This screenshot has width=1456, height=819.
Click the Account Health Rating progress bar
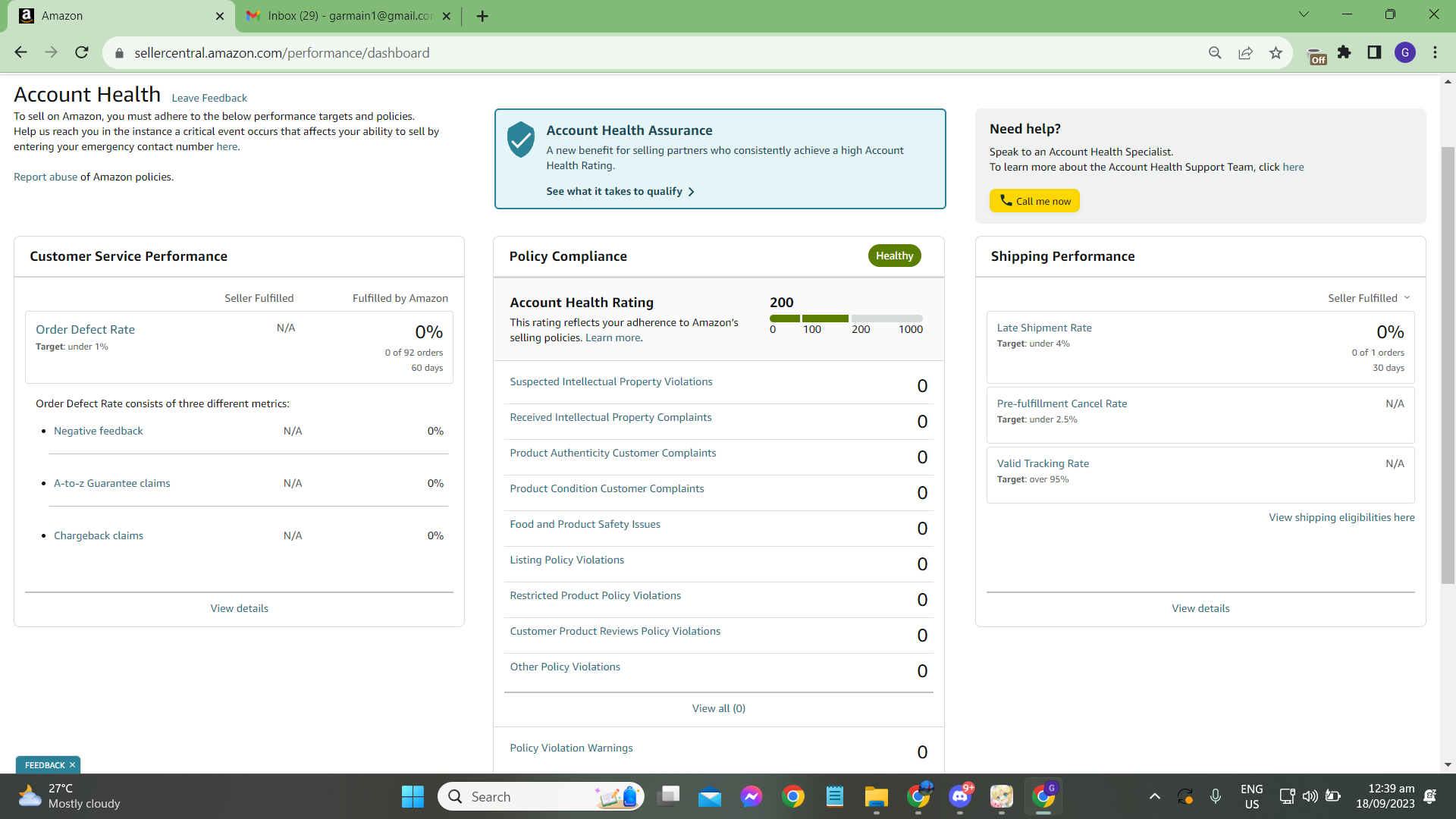point(846,318)
